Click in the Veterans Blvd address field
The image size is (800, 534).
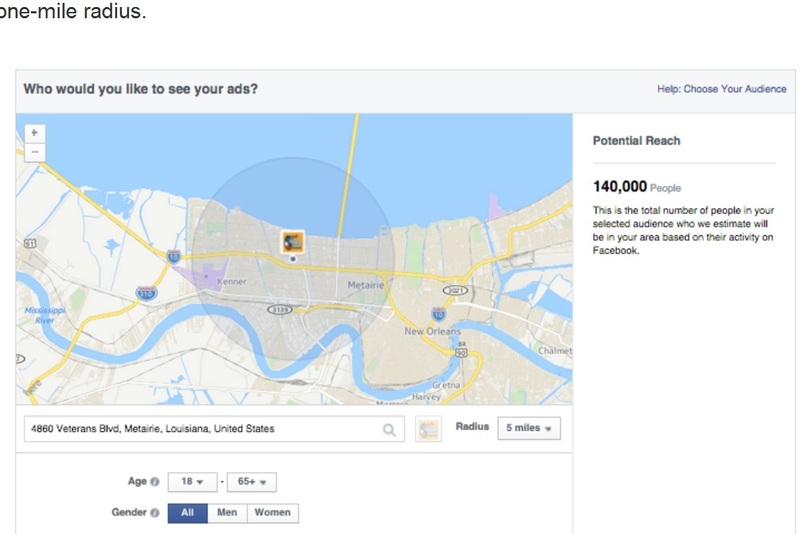point(200,429)
